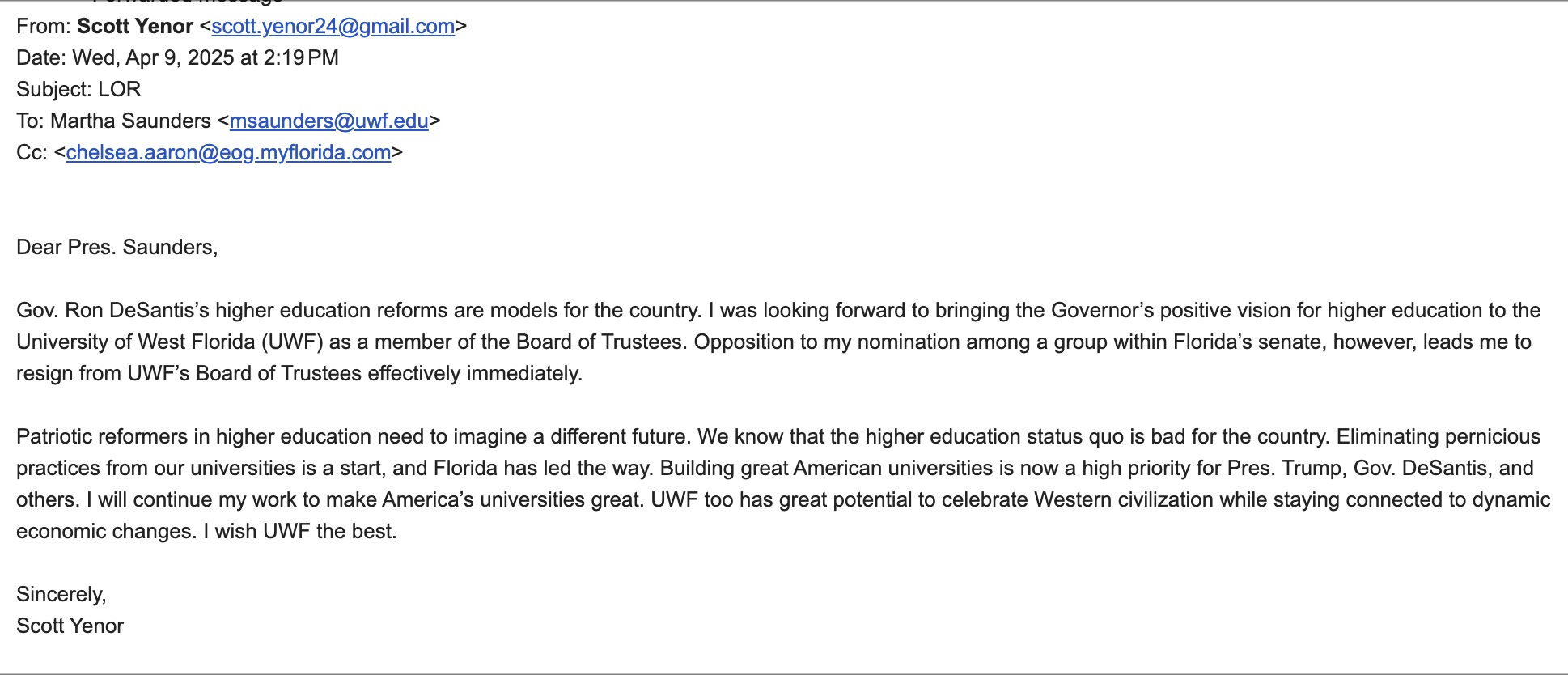Click the phrase University of West Florida (UWF)
Viewport: 1568px width, 675px height.
click(170, 342)
